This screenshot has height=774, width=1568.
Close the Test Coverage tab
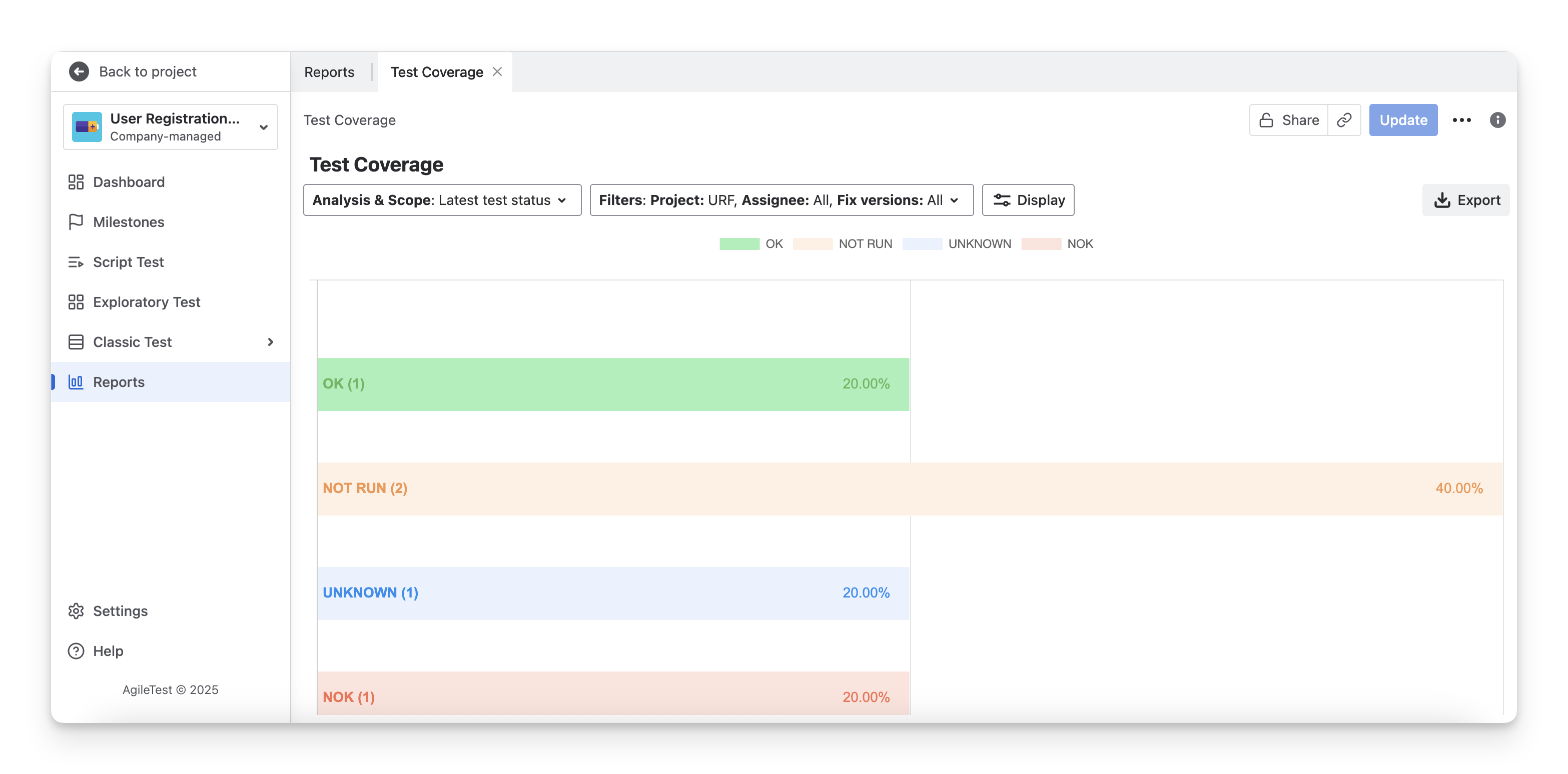pyautogui.click(x=497, y=72)
